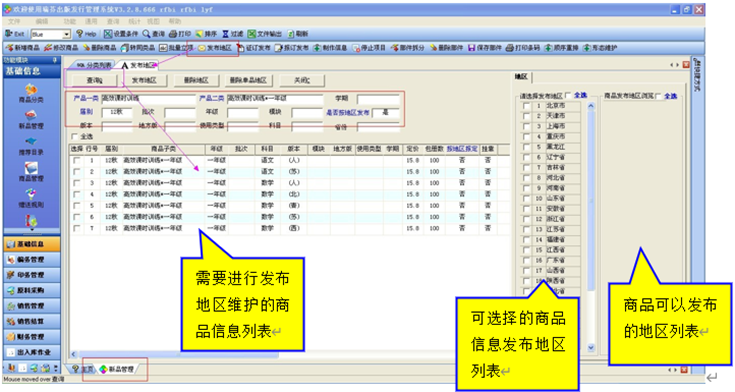This screenshot has width=735, height=392.
Task: Tick the 上海市 region checkbox
Action: point(526,127)
